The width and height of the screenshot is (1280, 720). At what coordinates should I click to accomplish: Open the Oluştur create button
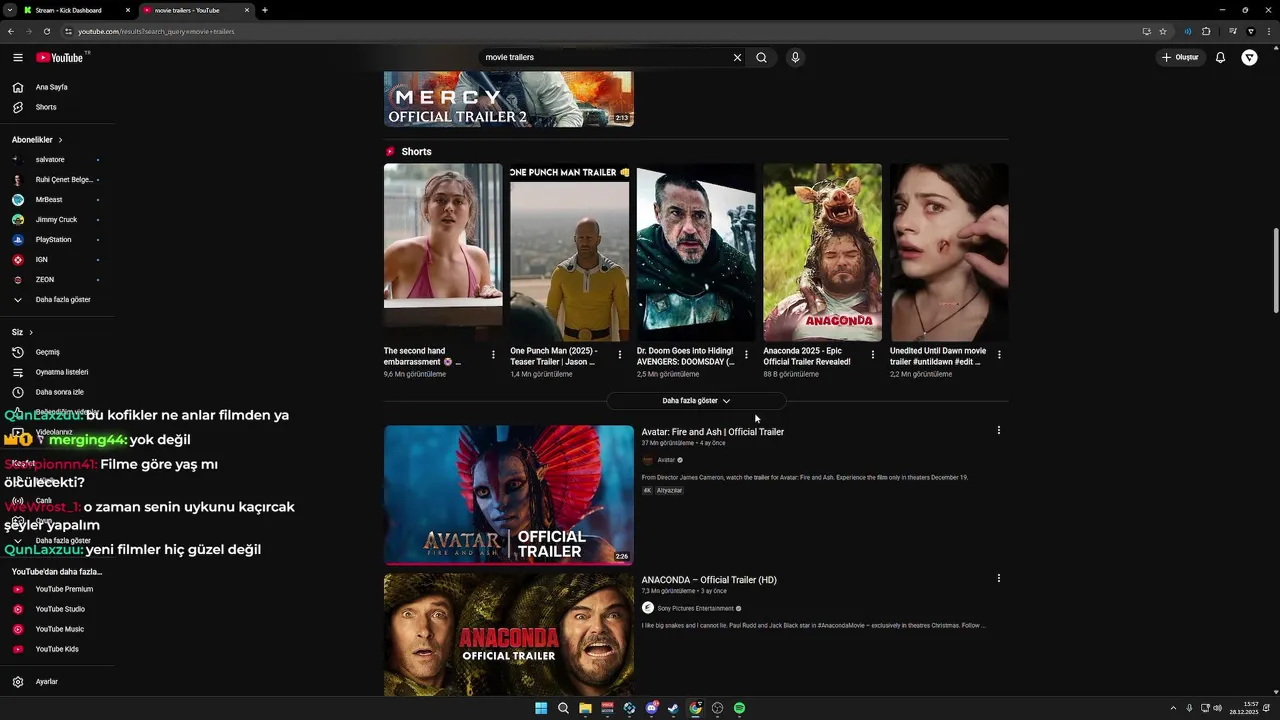pos(1180,57)
